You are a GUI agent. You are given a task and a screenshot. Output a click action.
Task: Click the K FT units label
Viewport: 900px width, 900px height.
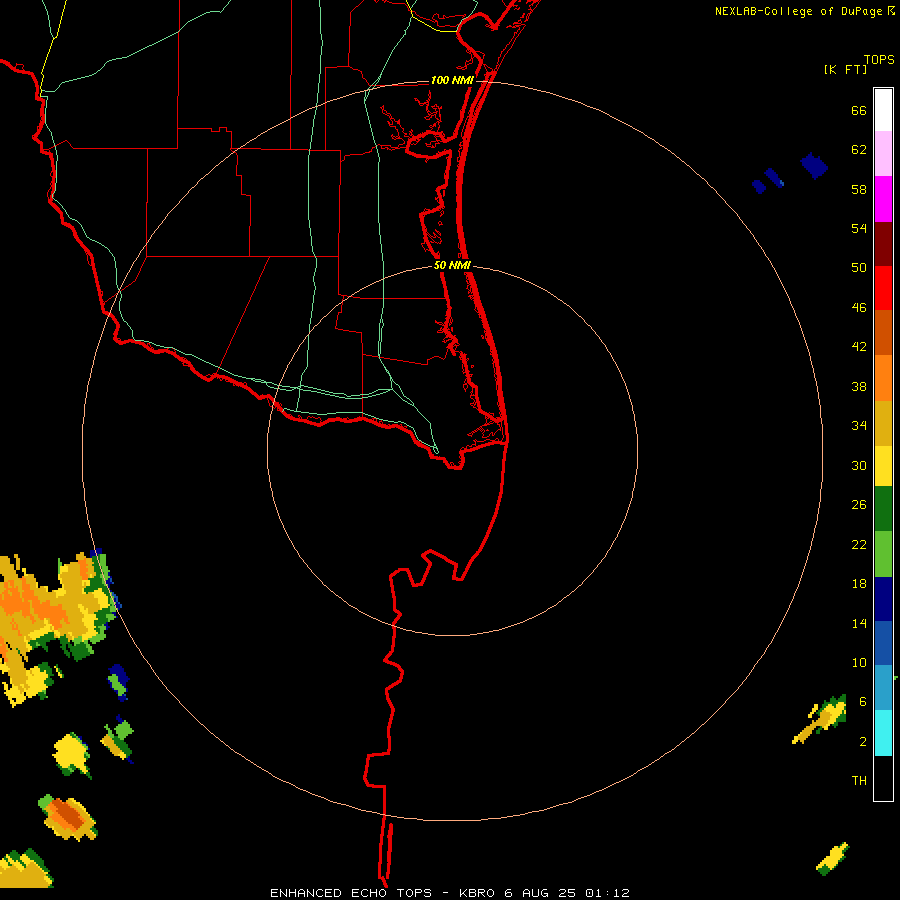tap(845, 69)
